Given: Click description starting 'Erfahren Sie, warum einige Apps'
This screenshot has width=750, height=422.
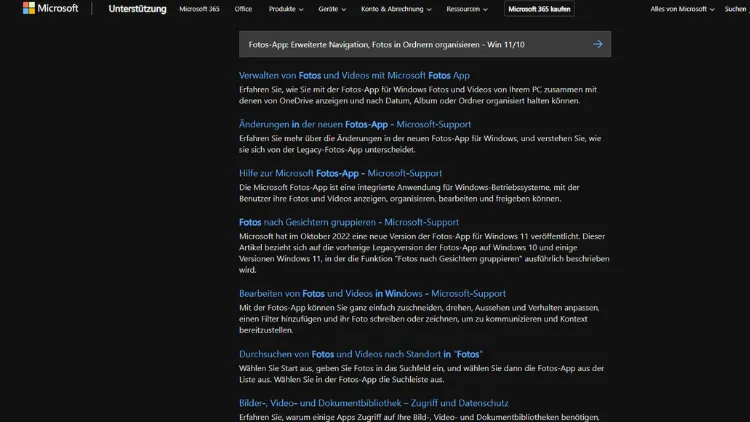Looking at the screenshot, I should tap(419, 417).
